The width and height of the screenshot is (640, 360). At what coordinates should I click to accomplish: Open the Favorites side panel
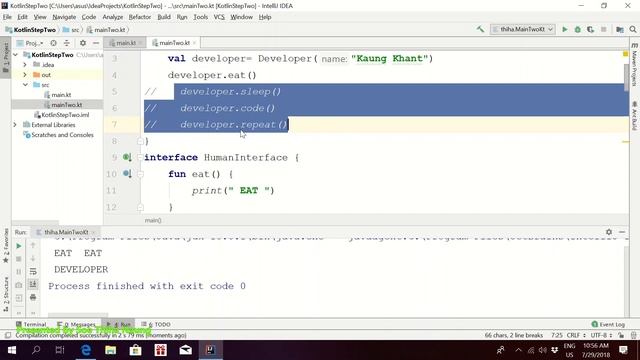tap(6, 246)
